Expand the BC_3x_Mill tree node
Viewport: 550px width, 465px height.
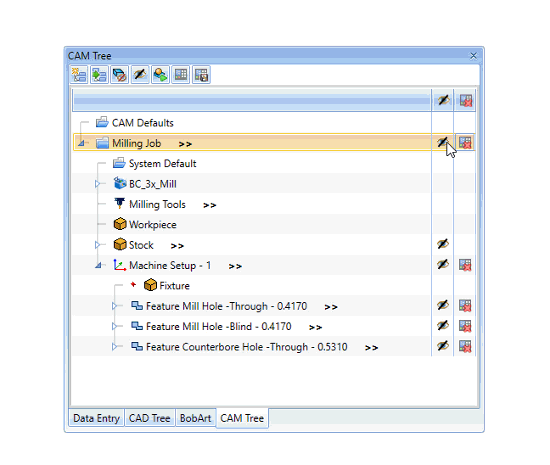98,184
